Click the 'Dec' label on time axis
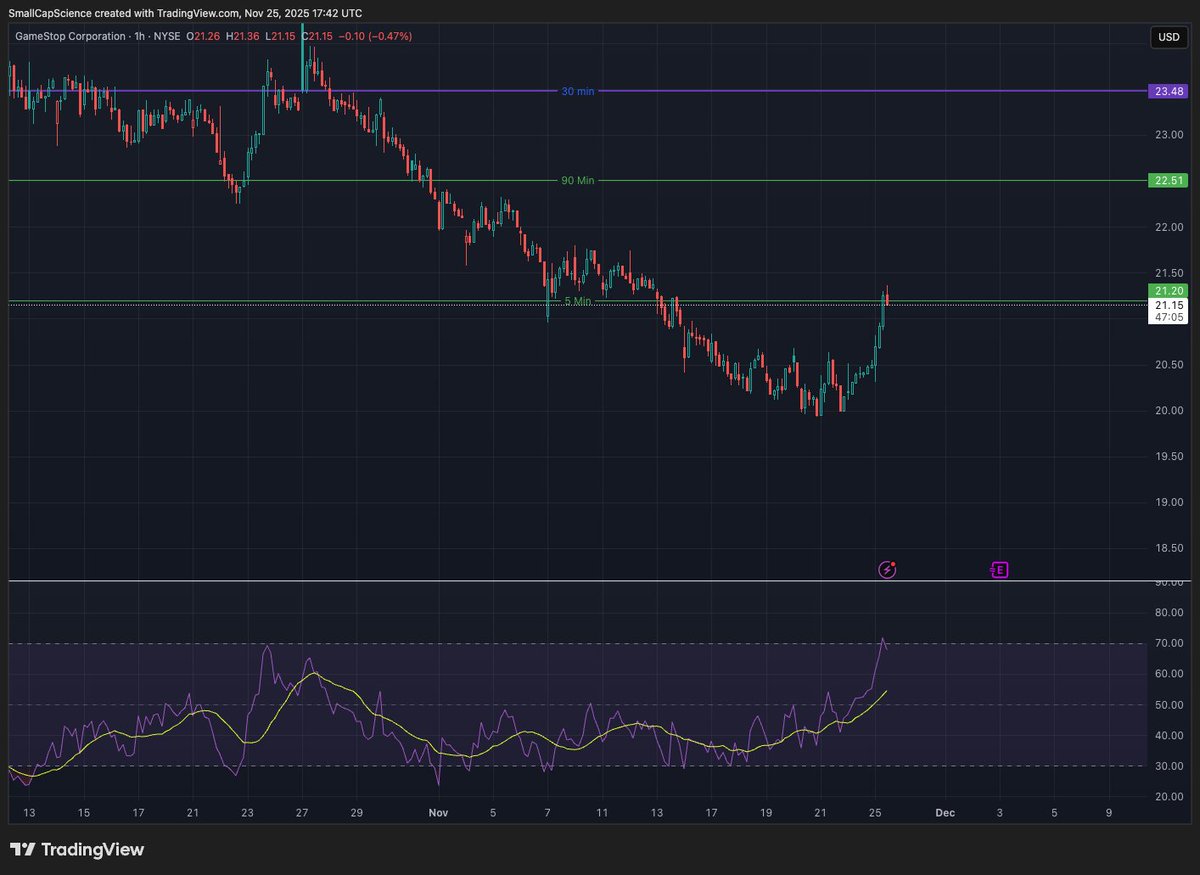 click(945, 813)
